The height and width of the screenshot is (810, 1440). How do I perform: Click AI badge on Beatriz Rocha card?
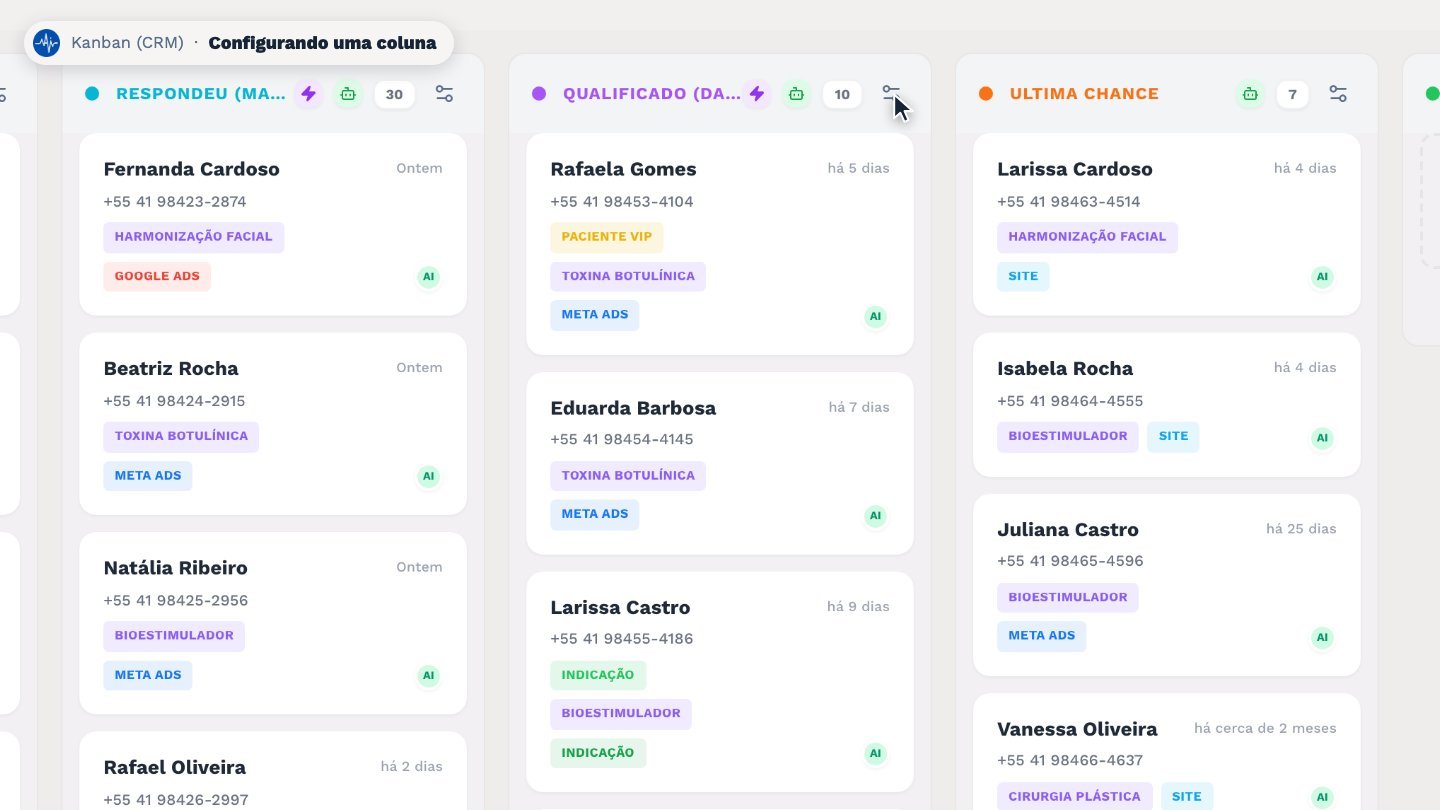[x=429, y=477]
